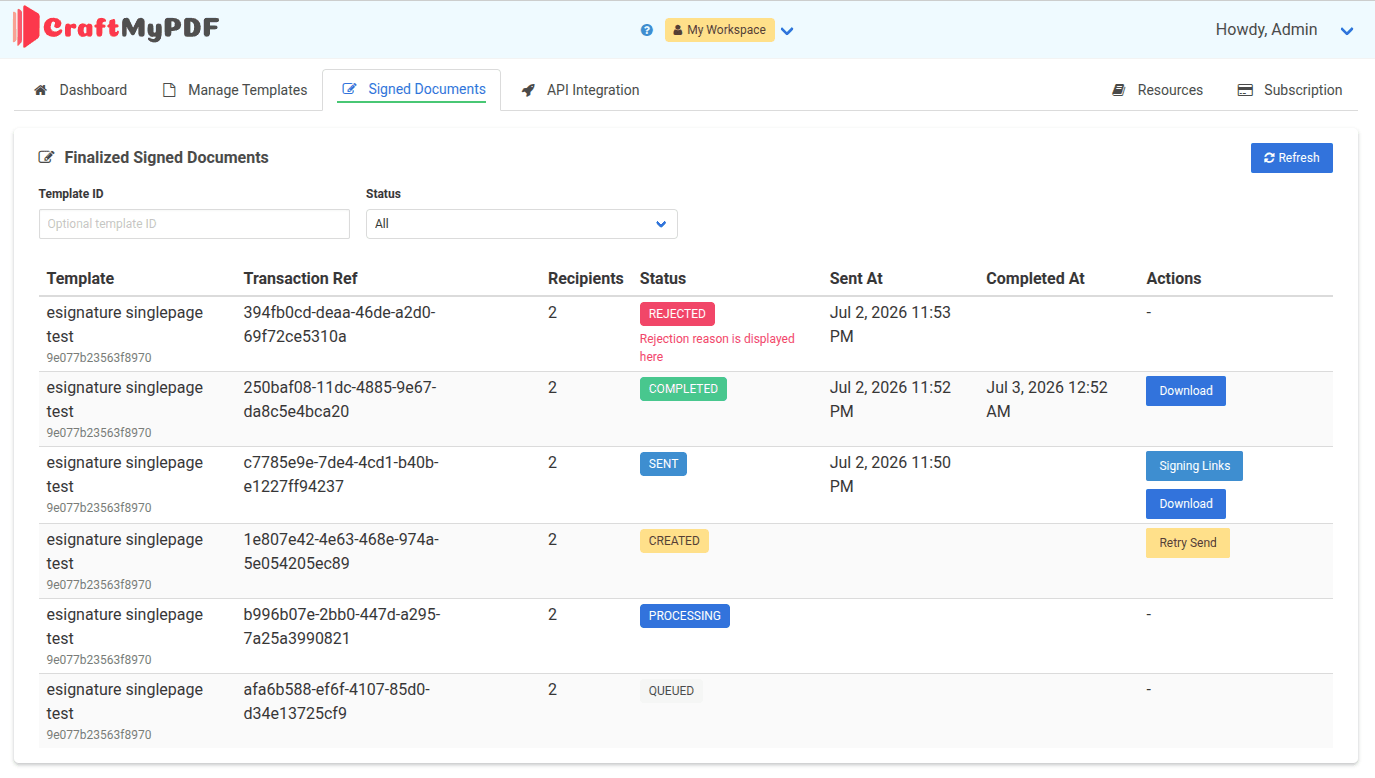Select the Signed Documents tab
Screen dimensions: 1375x778
coord(412,89)
